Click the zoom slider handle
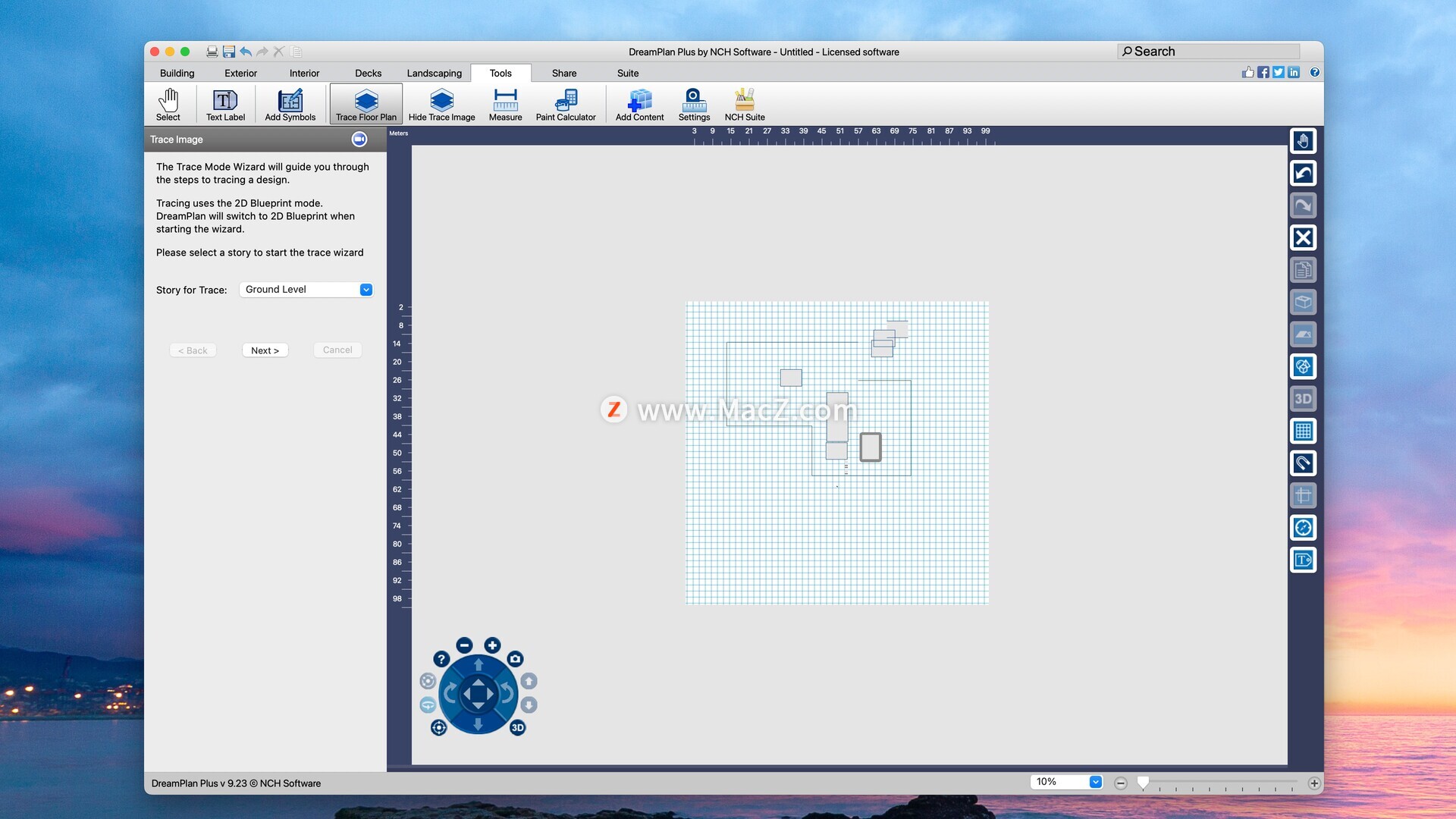Viewport: 1456px width, 819px height. (1143, 783)
